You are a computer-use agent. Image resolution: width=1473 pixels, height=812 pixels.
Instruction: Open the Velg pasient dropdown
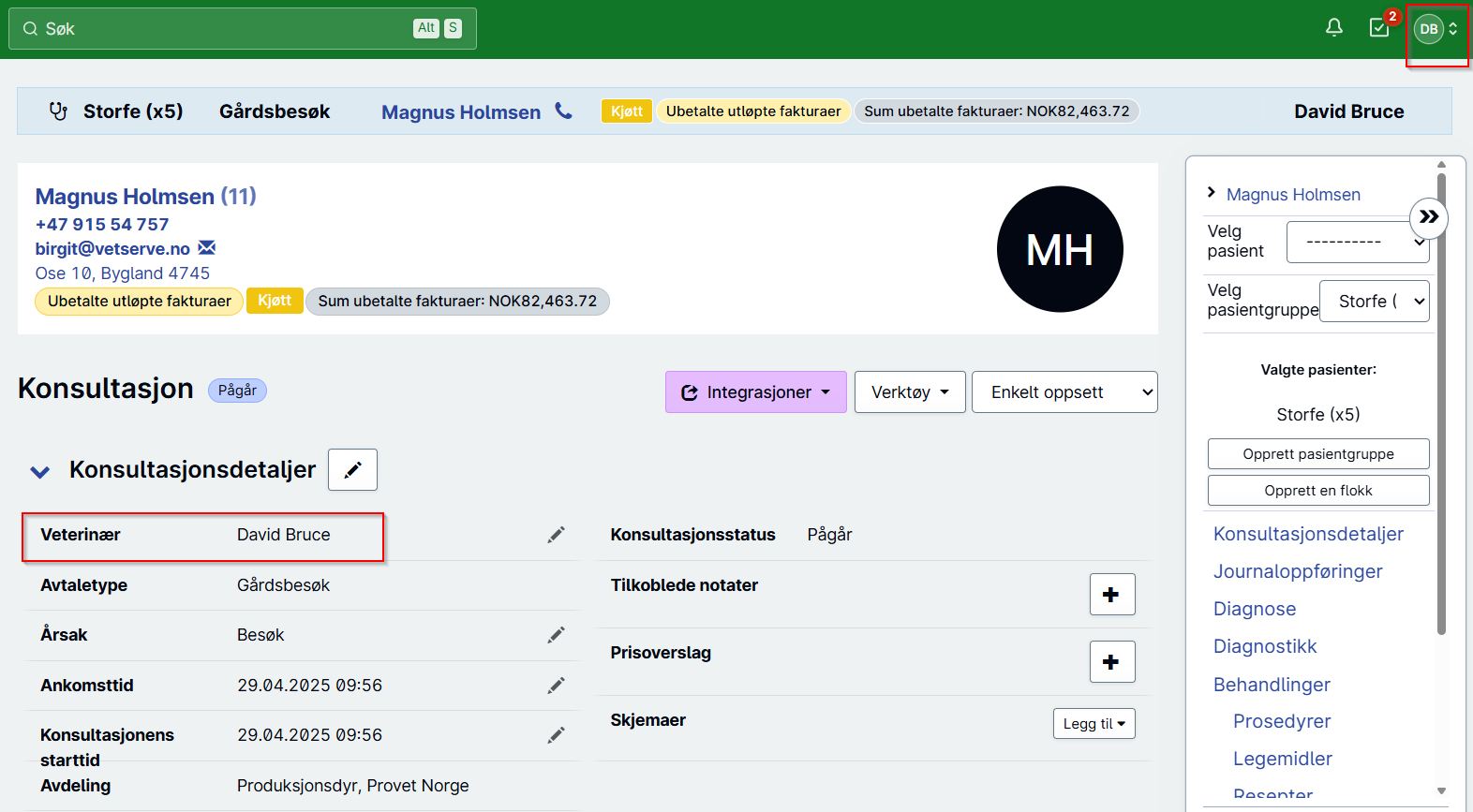click(1359, 242)
